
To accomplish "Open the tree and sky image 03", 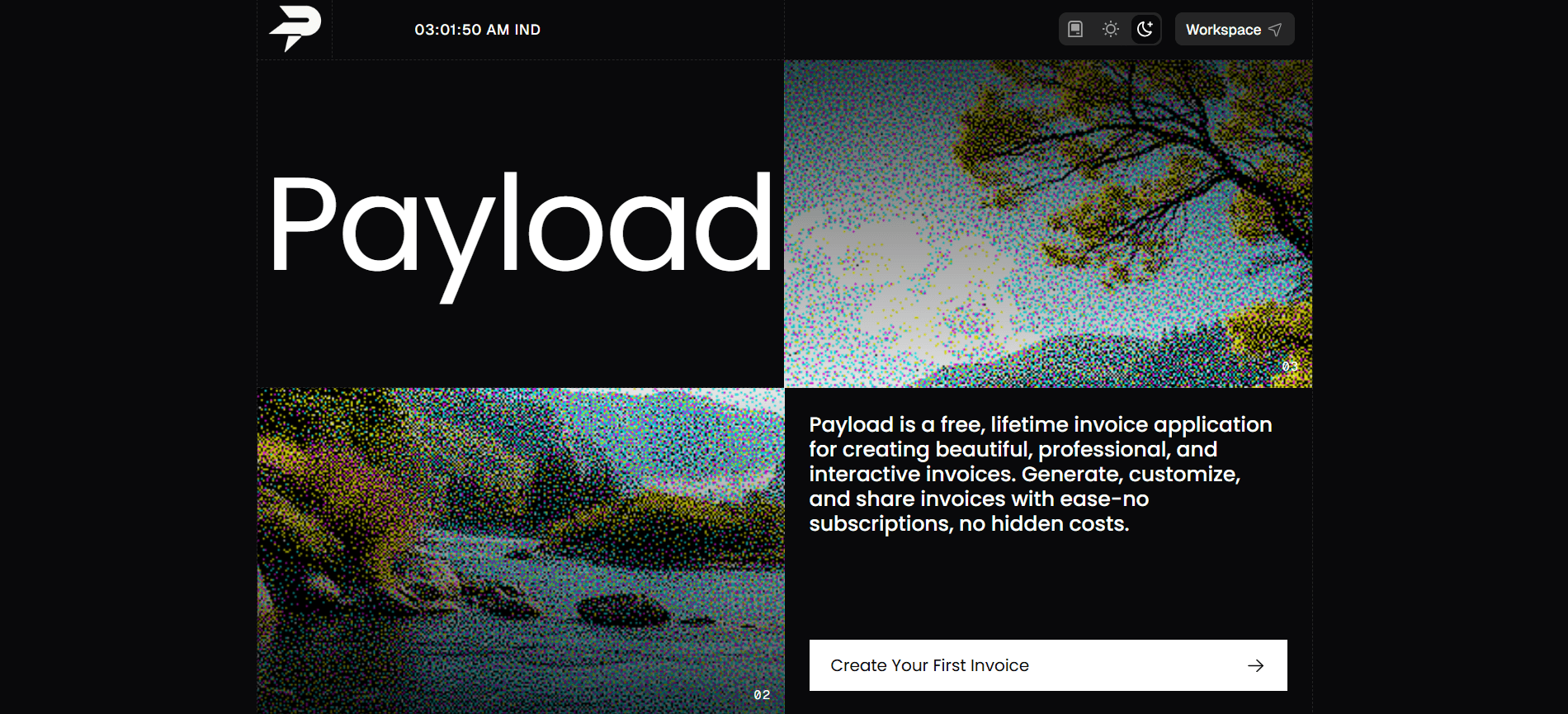I will click(x=1048, y=224).
